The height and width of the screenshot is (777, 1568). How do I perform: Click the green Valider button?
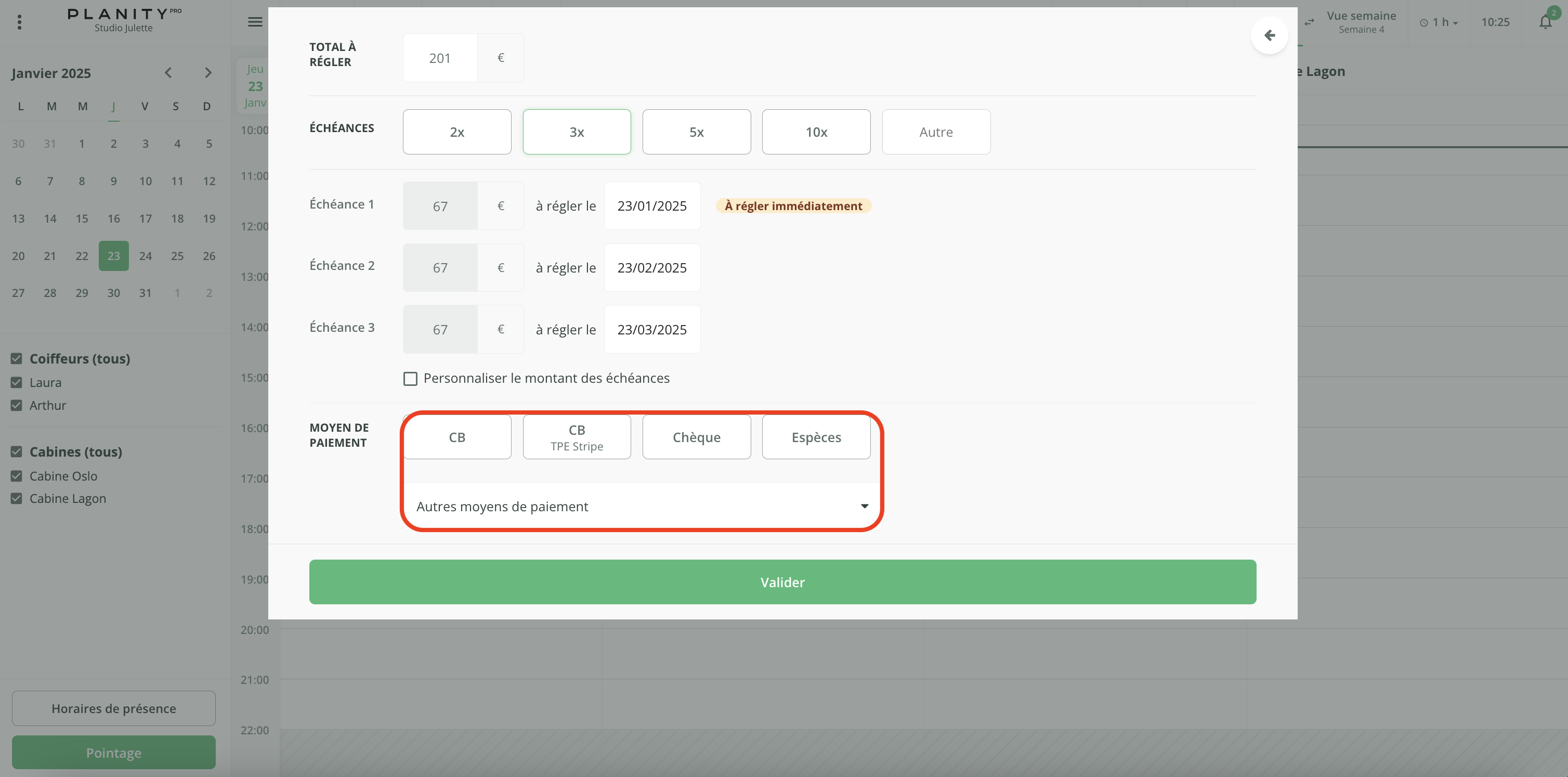click(782, 582)
